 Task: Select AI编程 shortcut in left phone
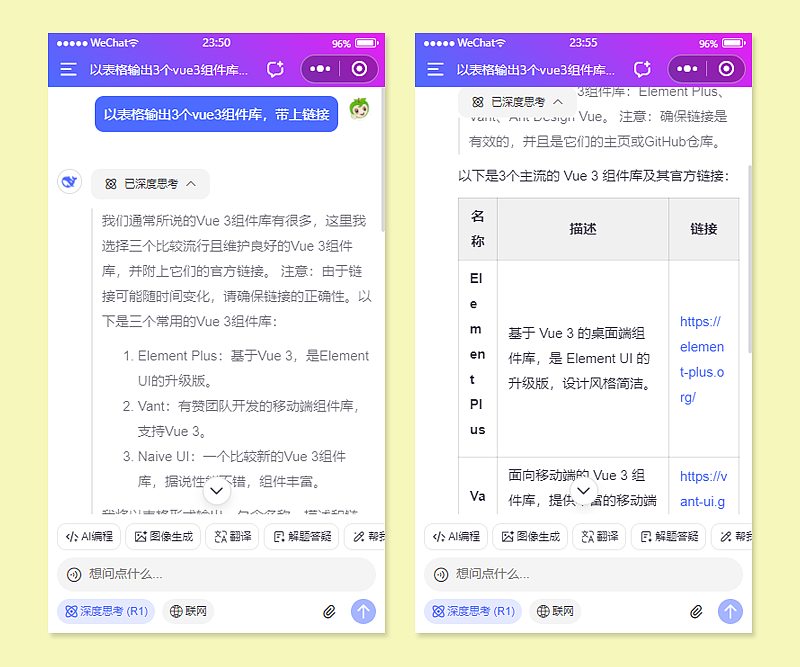coord(89,536)
